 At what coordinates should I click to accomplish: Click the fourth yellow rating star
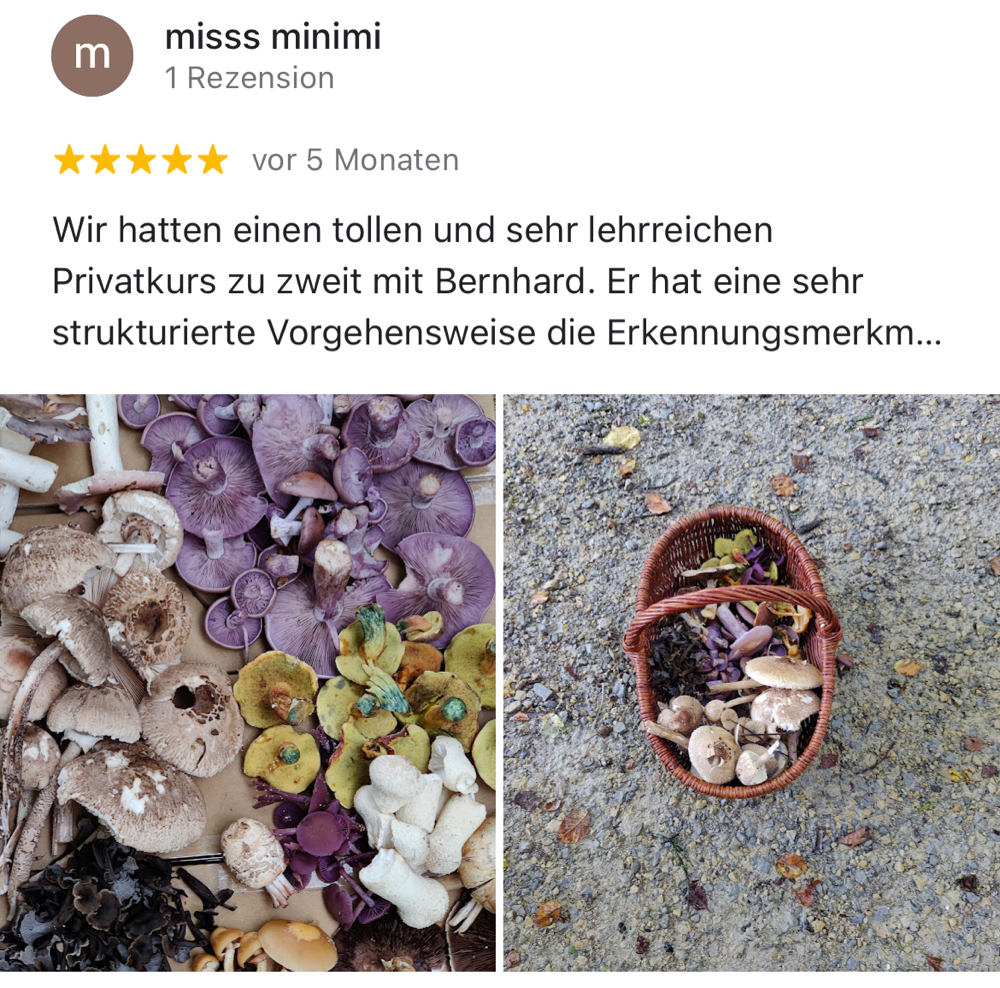[x=177, y=159]
